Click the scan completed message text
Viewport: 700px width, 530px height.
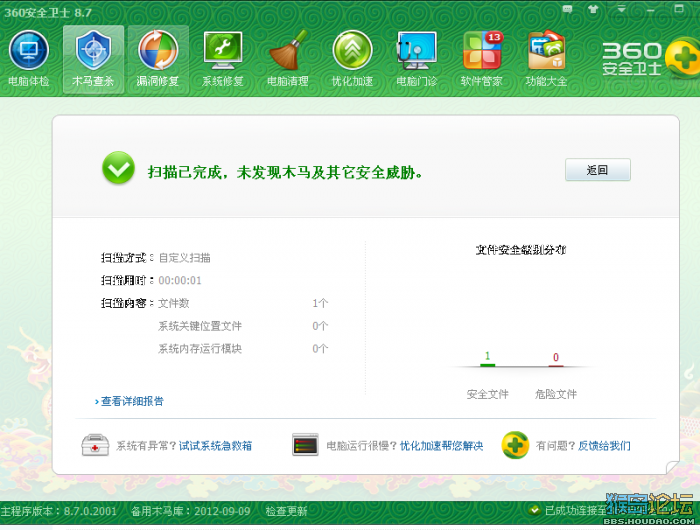click(x=285, y=172)
